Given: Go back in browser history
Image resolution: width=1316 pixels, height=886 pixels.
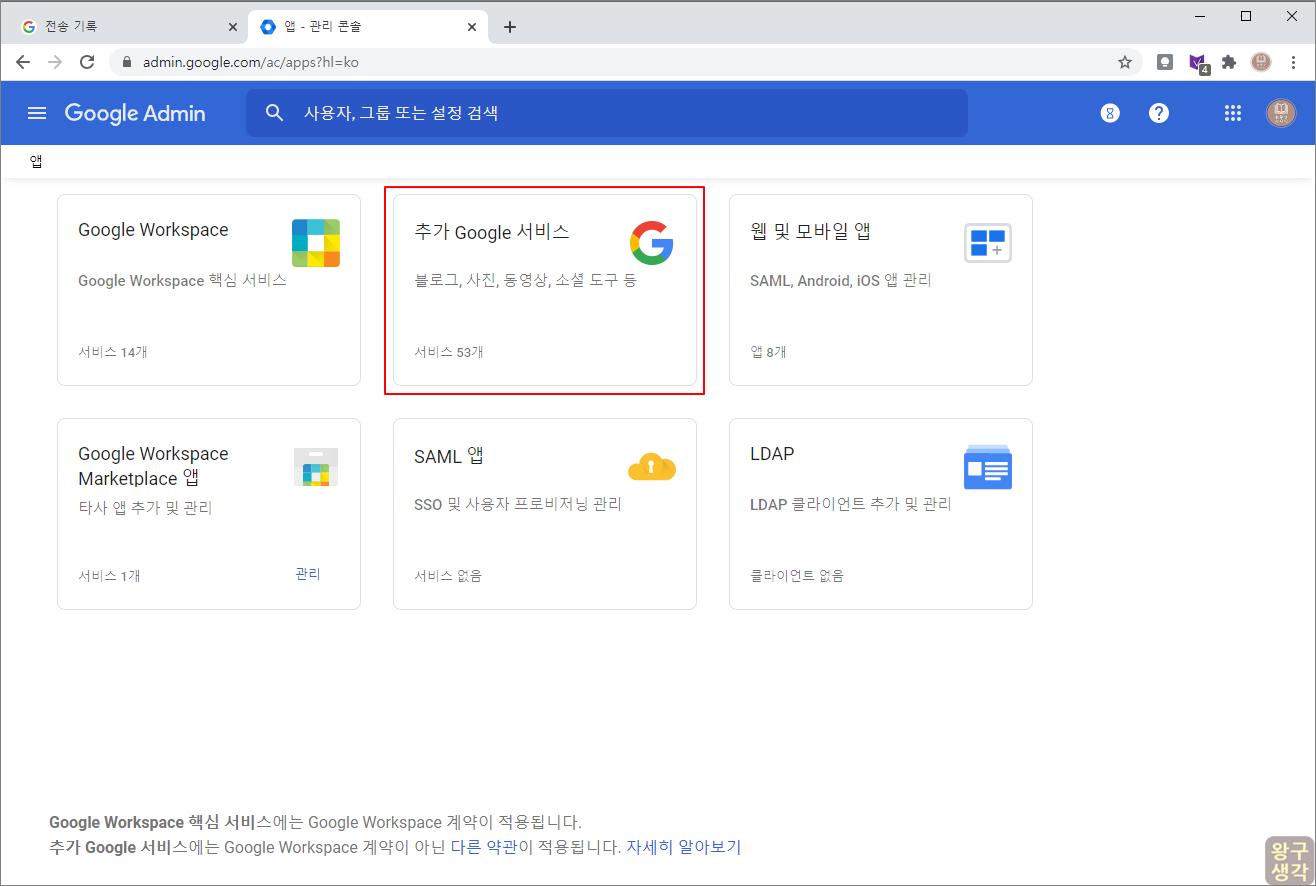Looking at the screenshot, I should [23, 62].
